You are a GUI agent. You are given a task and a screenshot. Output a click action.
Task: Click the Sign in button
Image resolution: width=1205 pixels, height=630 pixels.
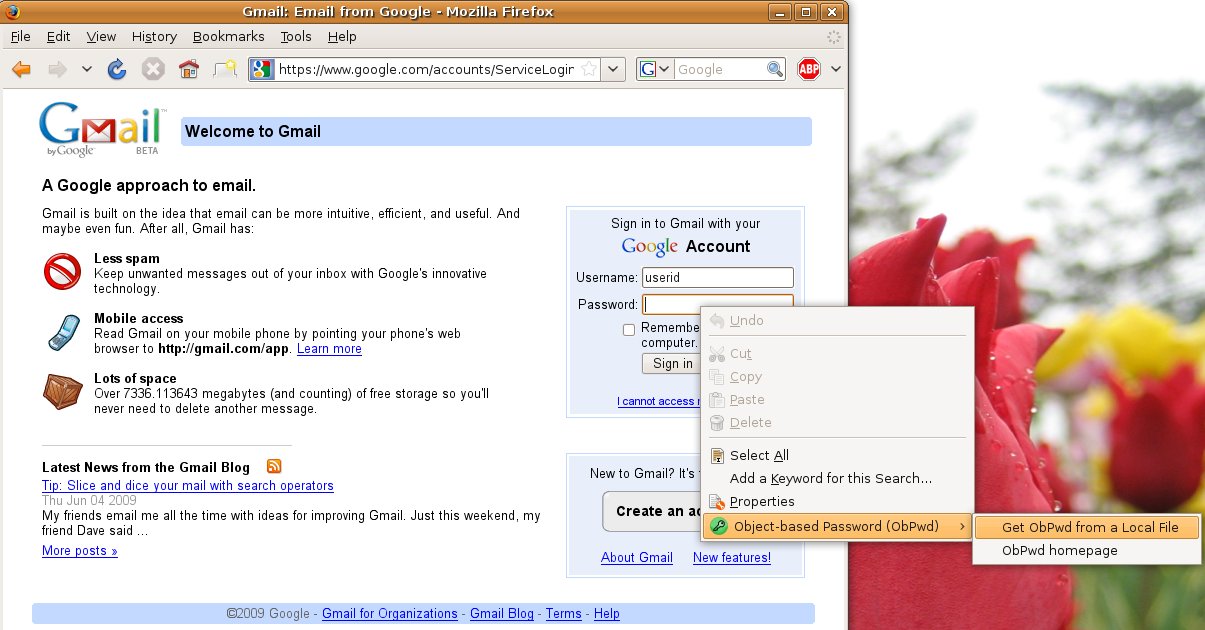pos(672,363)
